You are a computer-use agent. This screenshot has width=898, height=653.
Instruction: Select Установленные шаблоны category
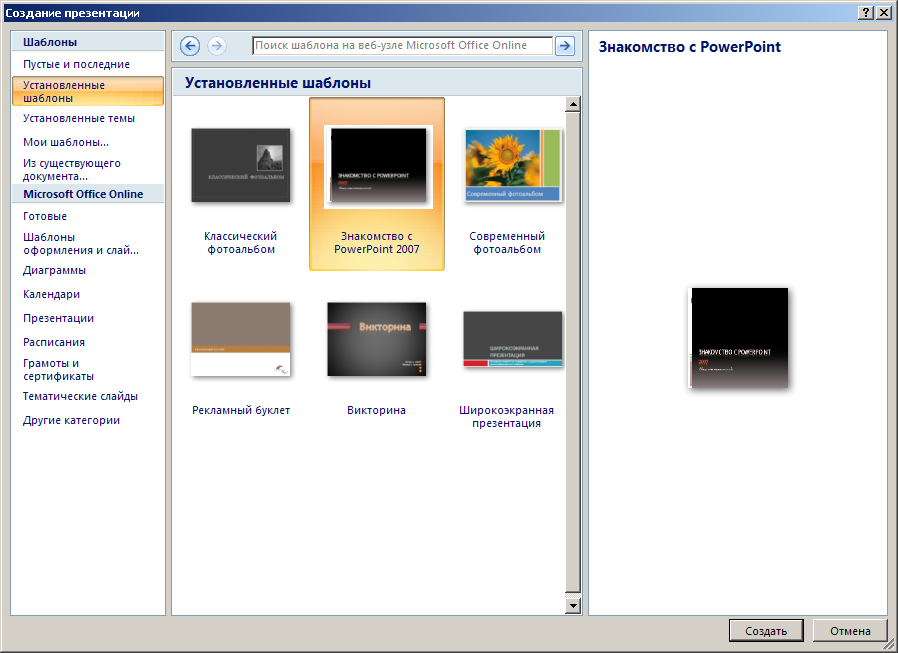coord(88,92)
